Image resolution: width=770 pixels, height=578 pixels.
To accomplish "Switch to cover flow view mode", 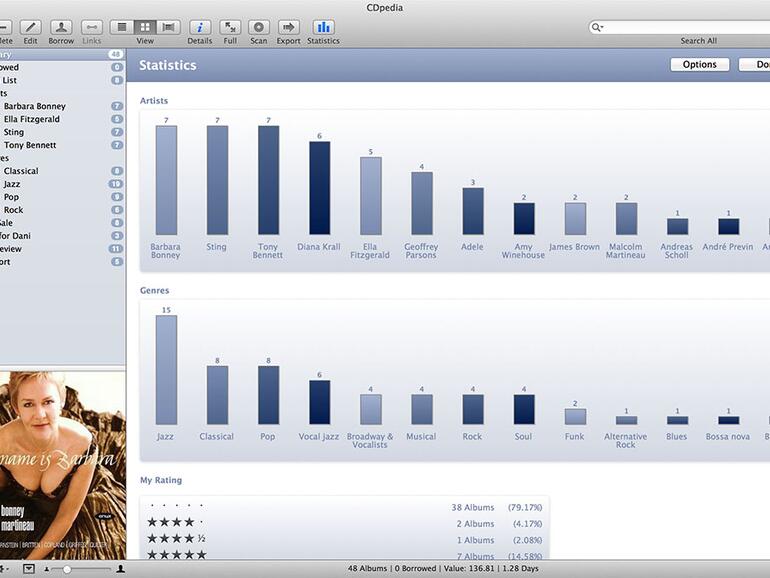I will [x=168, y=27].
